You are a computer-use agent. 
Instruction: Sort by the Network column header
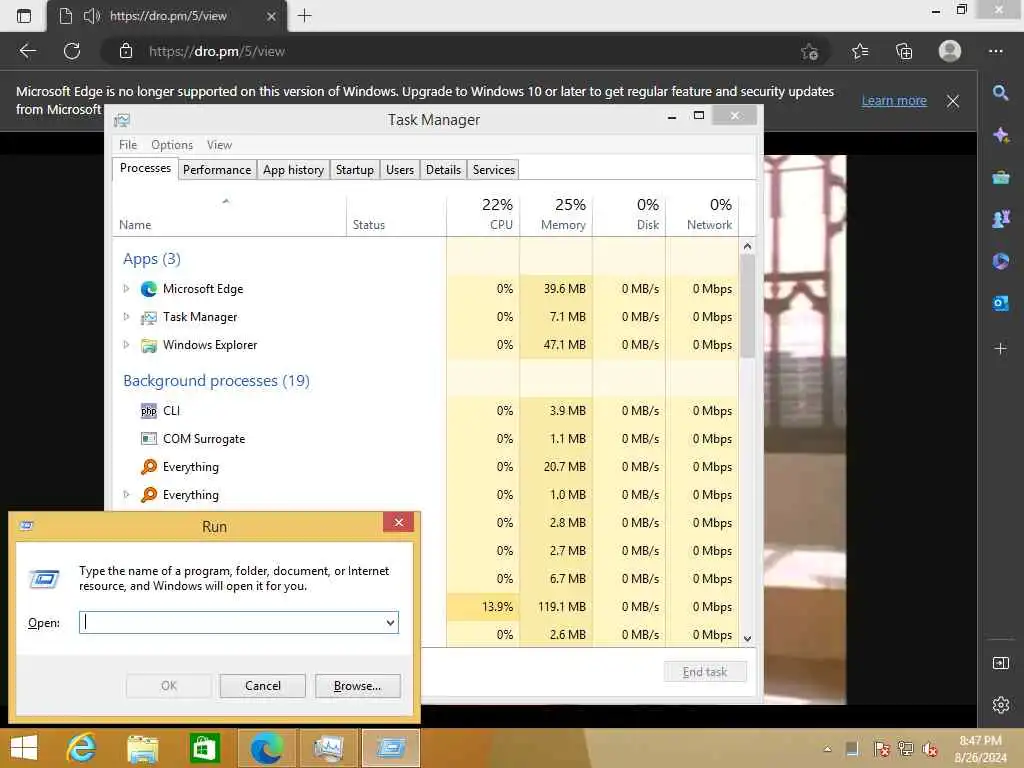(x=703, y=214)
